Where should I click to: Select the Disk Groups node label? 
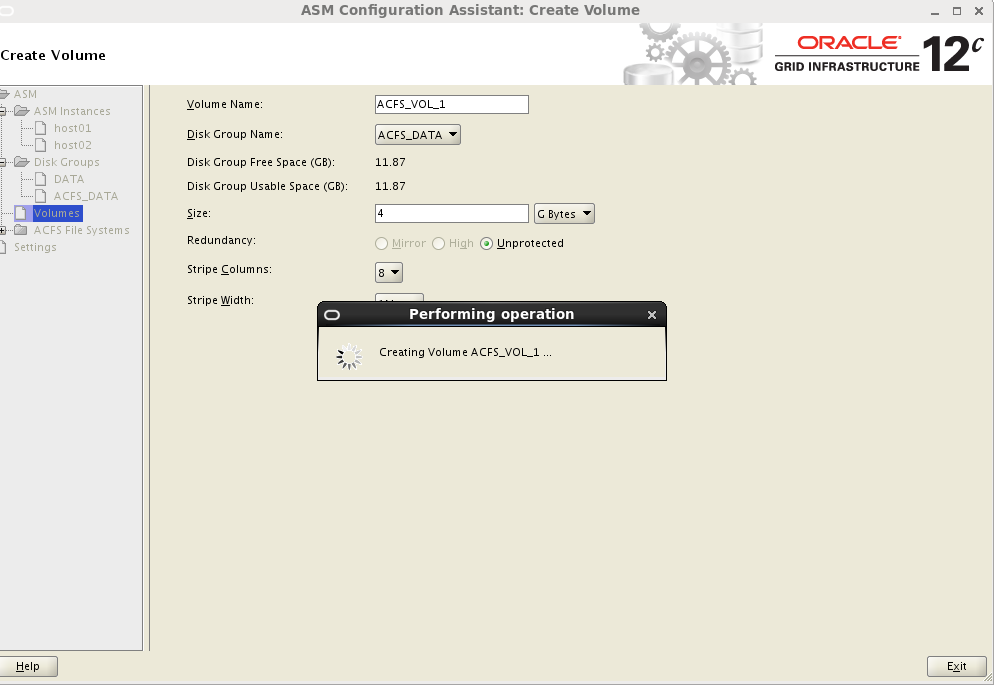click(x=67, y=162)
